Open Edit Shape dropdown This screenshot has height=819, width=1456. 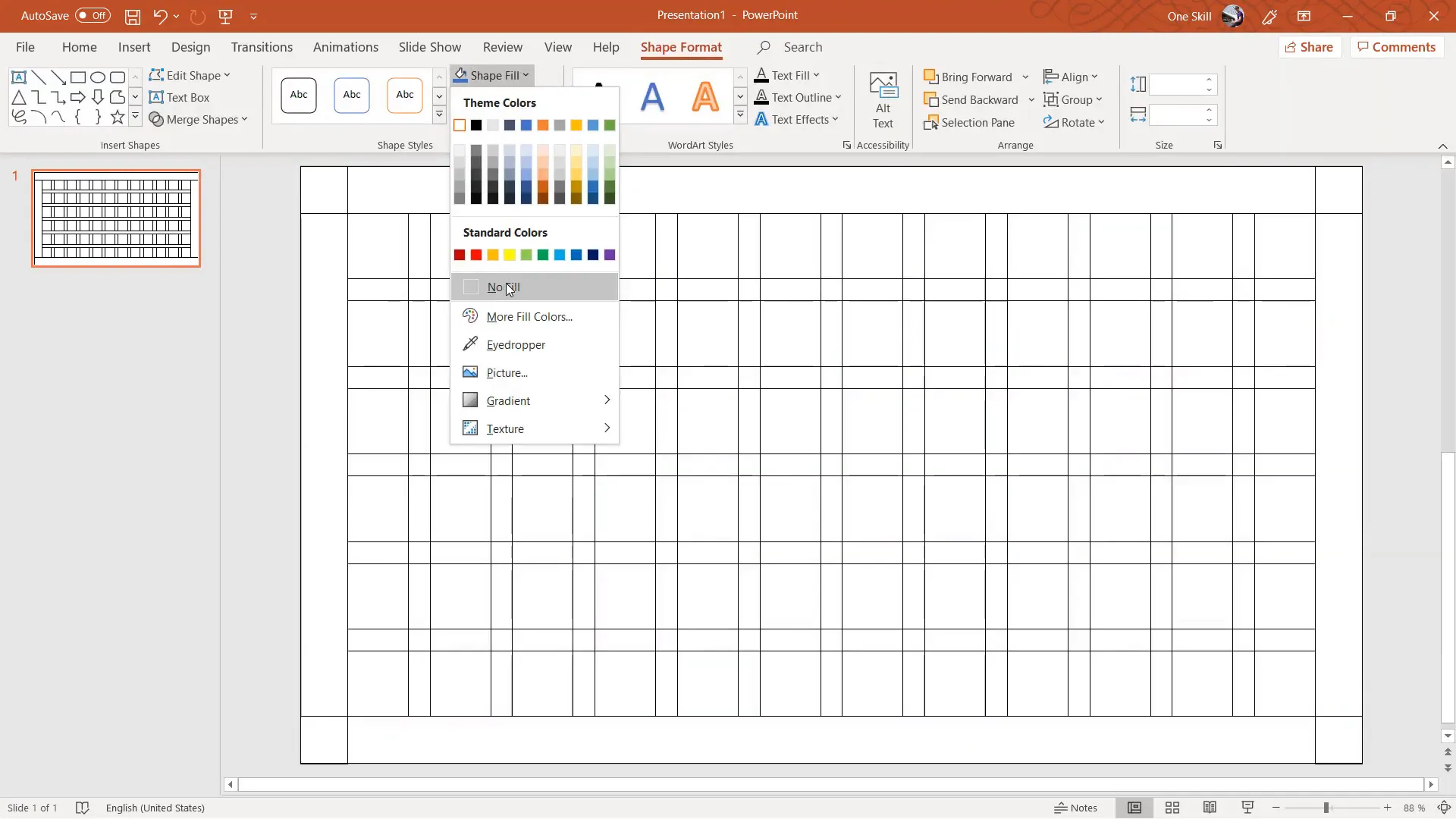pyautogui.click(x=190, y=75)
